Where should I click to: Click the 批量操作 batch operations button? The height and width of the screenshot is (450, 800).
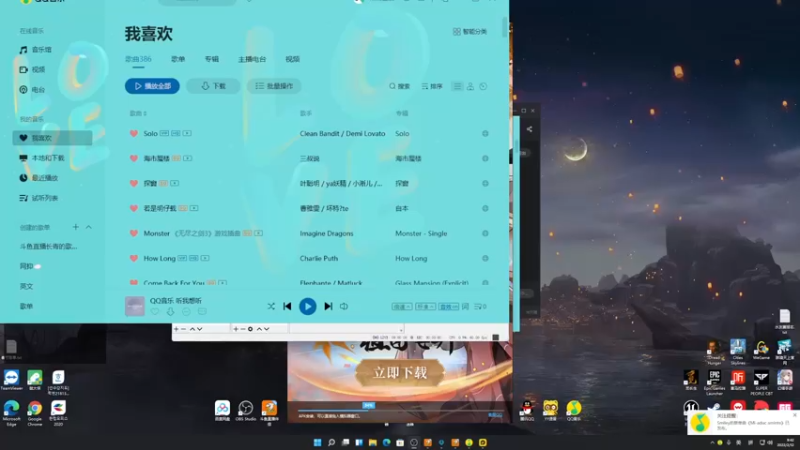[x=274, y=86]
